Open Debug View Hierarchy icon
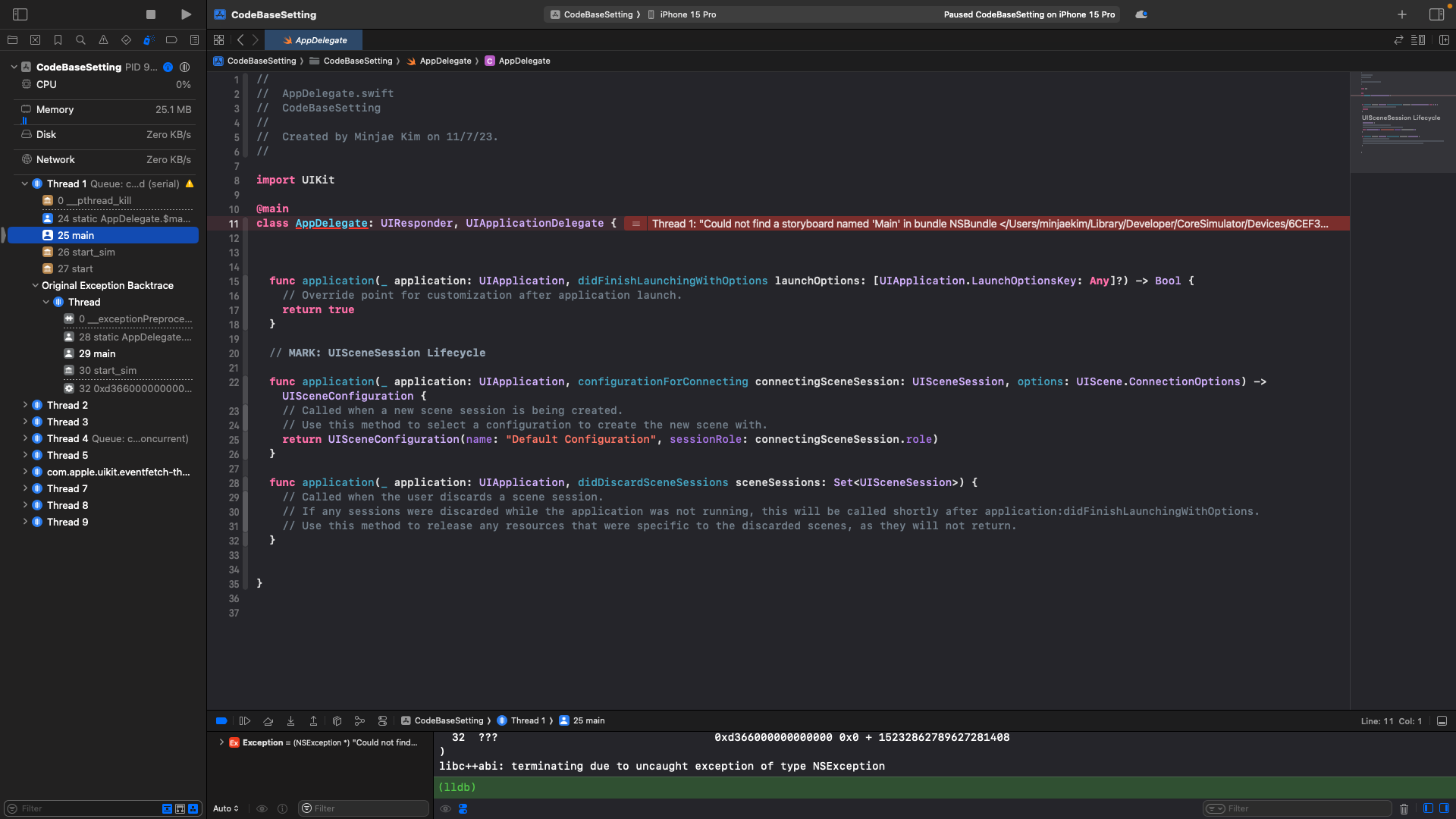The width and height of the screenshot is (1456, 819). [337, 721]
